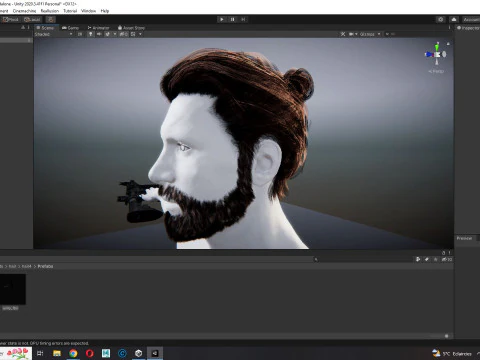The width and height of the screenshot is (480, 360).
Task: Toggle the Pivot handle position button
Action: click(11, 19)
